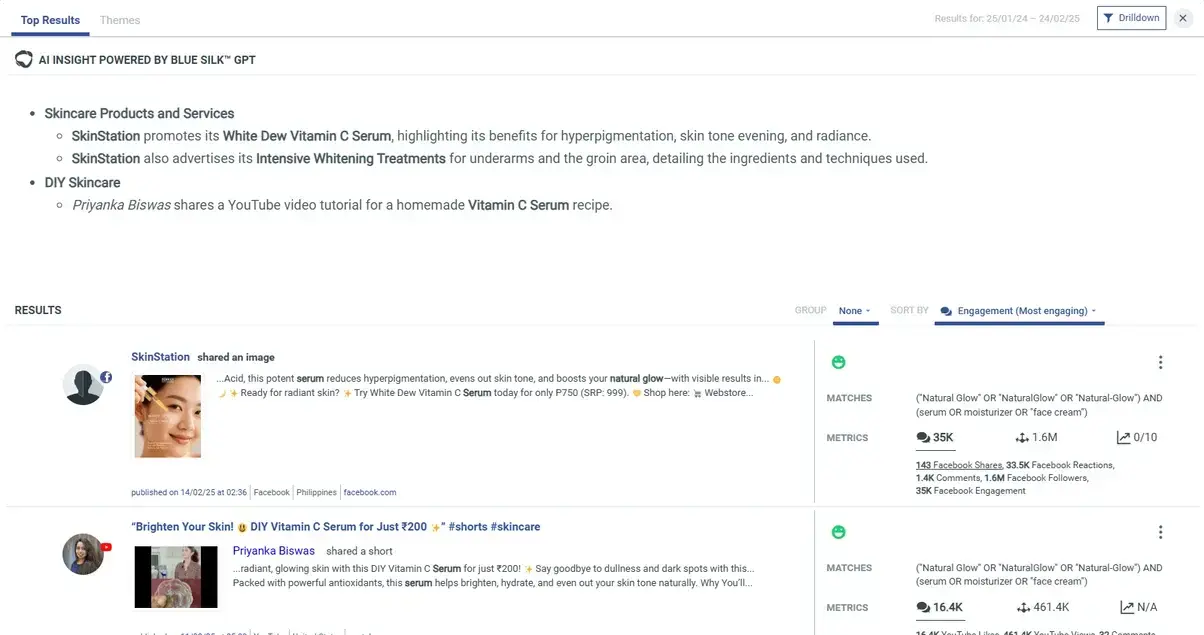The image size is (1204, 635).
Task: Click the green sentiment face on Priyanka Biswas result
Action: [838, 532]
